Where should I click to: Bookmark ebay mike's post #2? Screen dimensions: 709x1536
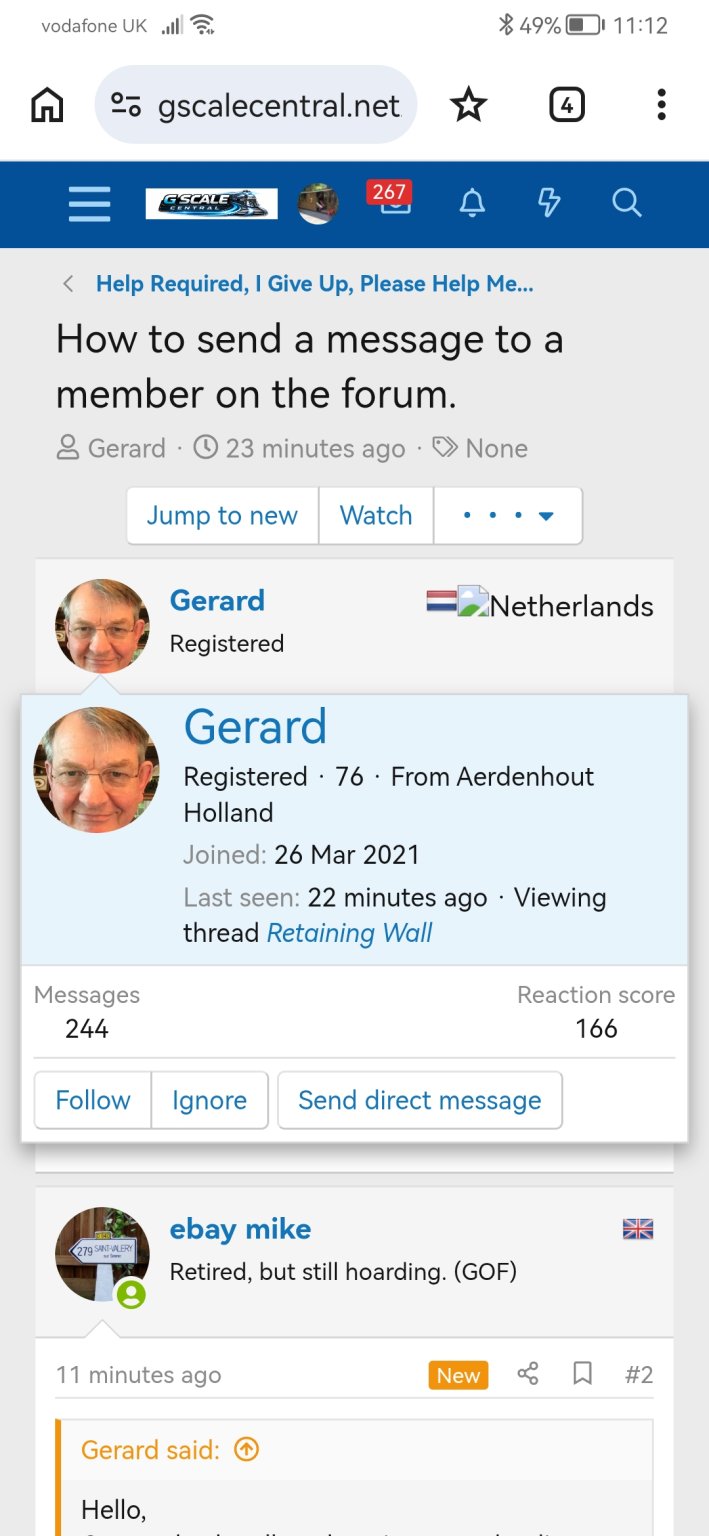[x=582, y=1374]
